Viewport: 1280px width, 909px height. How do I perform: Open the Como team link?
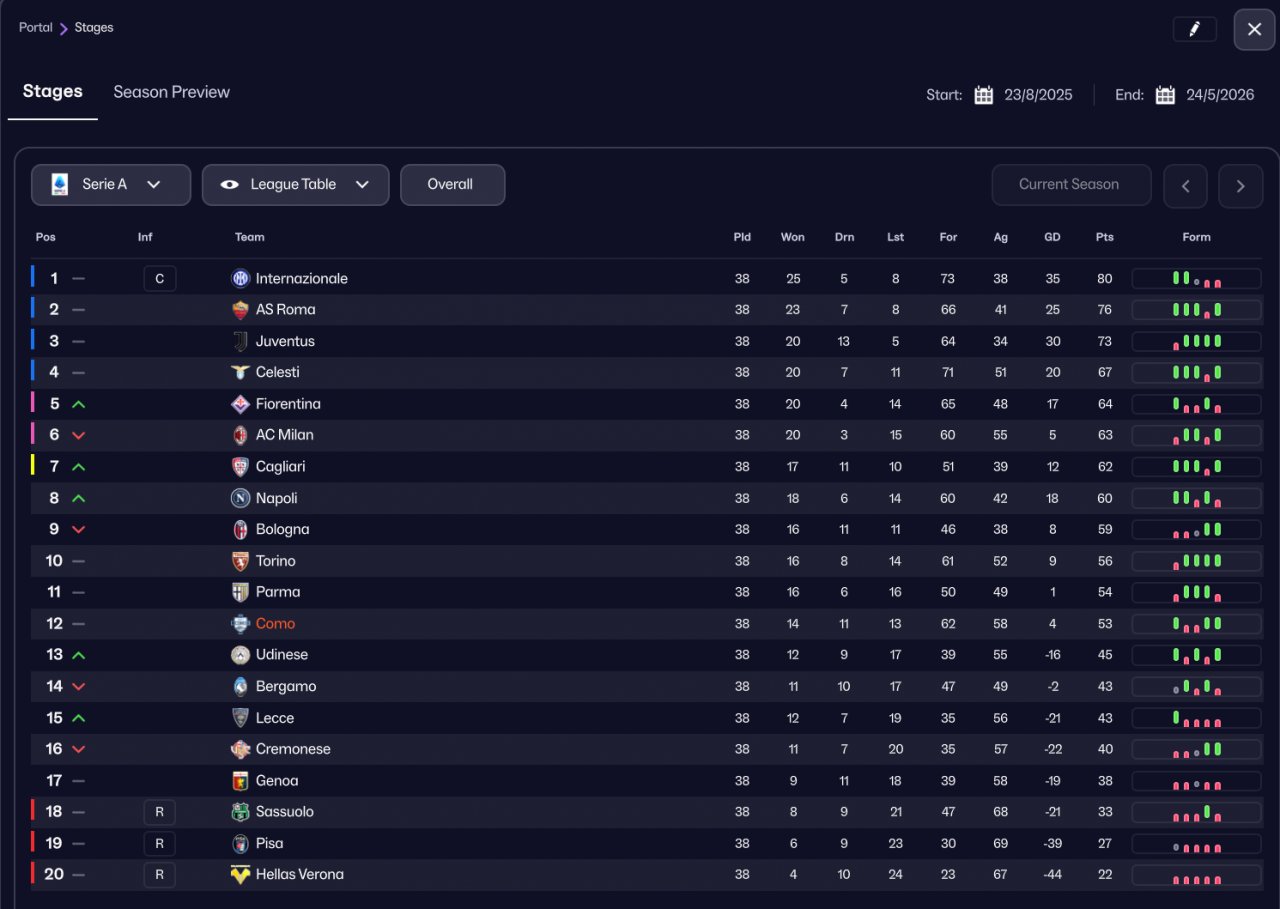click(x=275, y=624)
